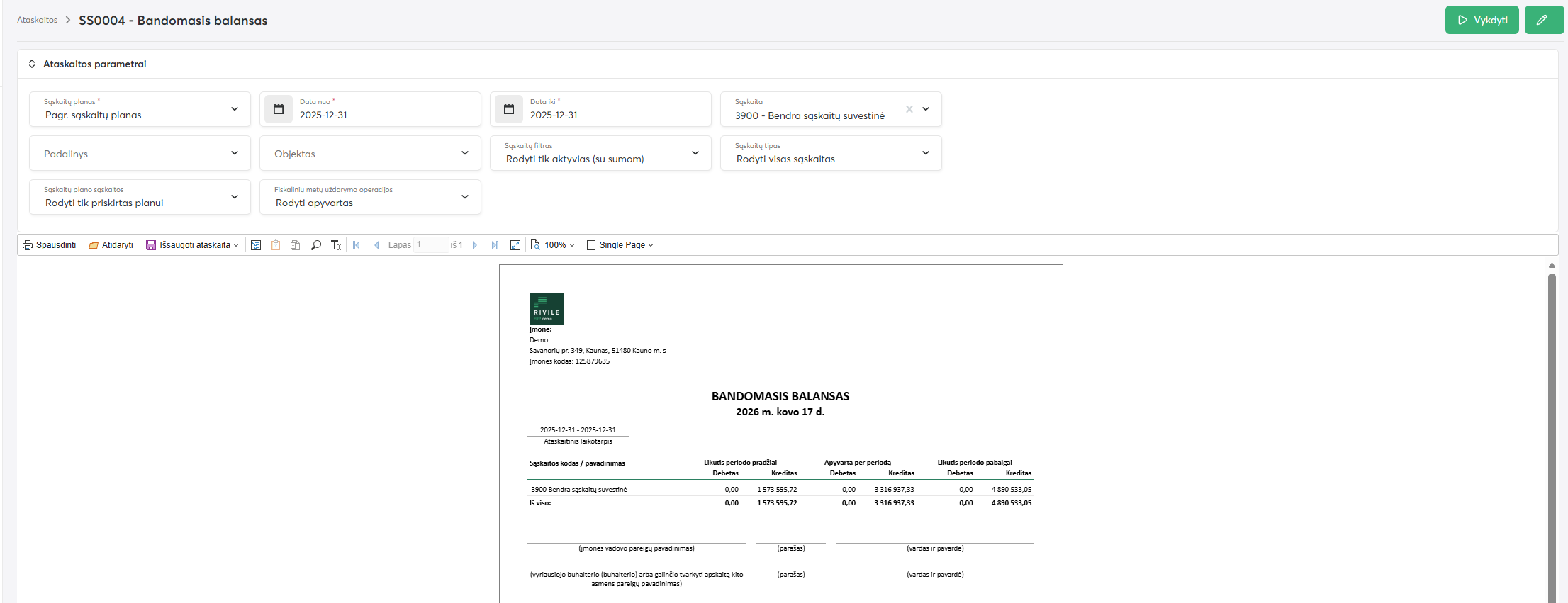Click the text editor icon in toolbar

tap(336, 245)
